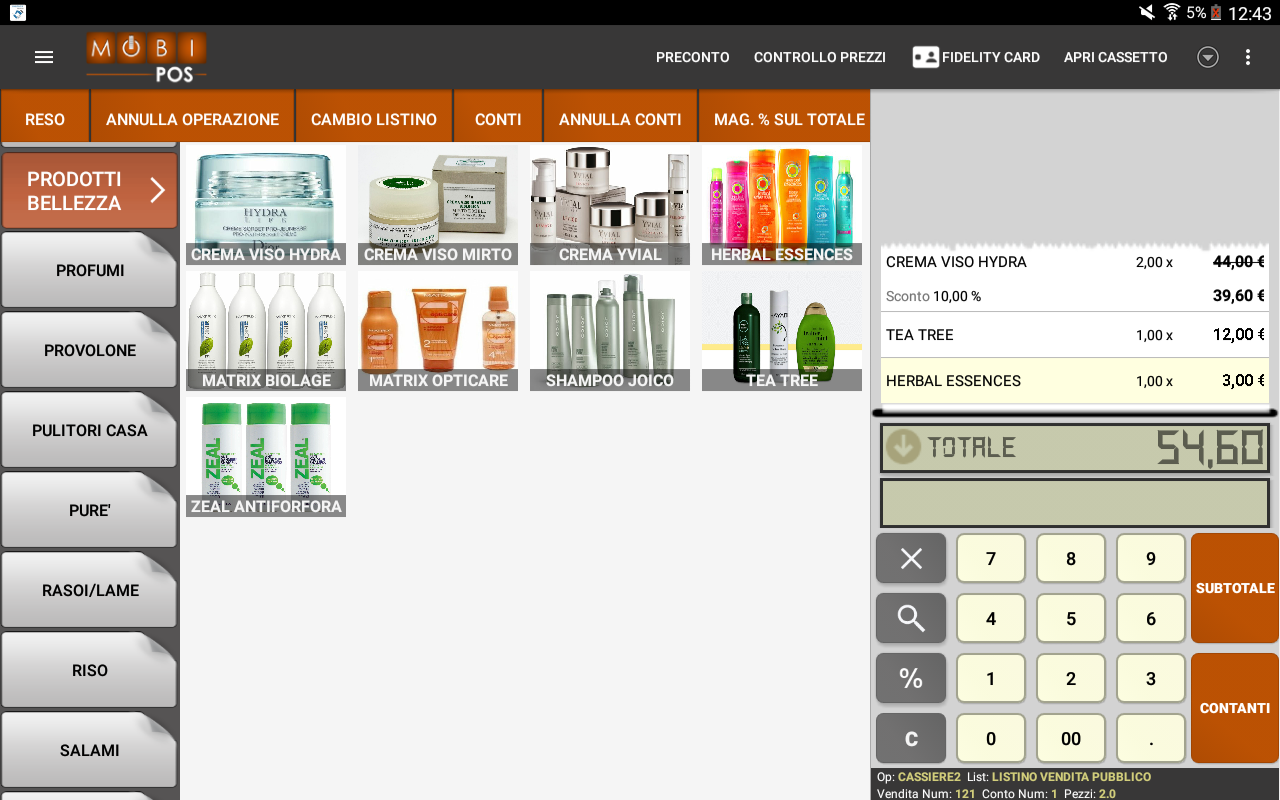Select APRI CASSETTO in header
The image size is (1280, 800).
[1116, 57]
